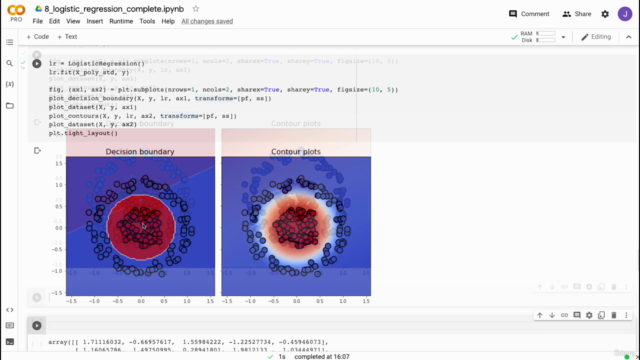Open the Runtime menu

(121, 21)
